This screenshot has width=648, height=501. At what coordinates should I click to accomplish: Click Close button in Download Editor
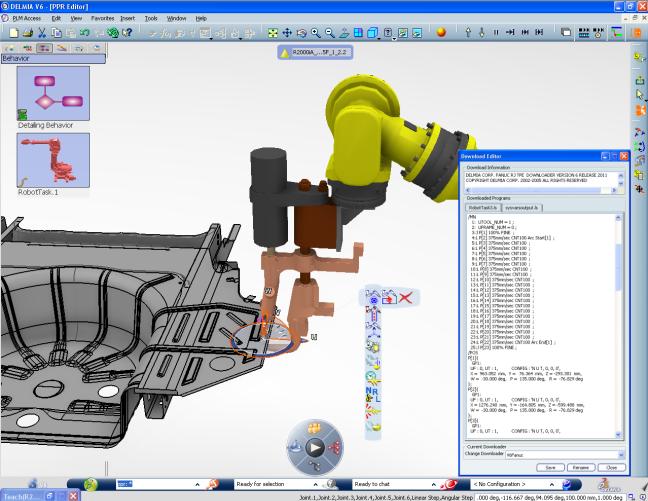tap(611, 467)
